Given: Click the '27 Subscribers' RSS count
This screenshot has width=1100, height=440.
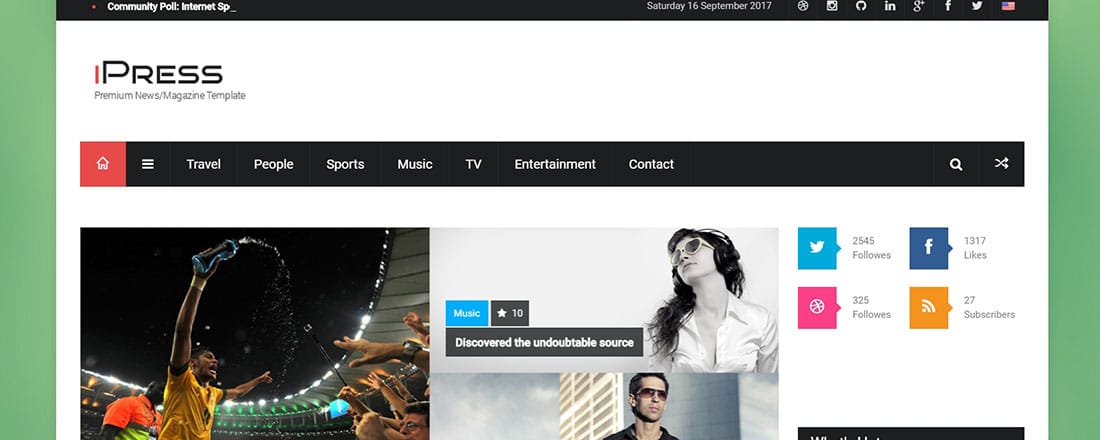Looking at the screenshot, I should coord(989,307).
